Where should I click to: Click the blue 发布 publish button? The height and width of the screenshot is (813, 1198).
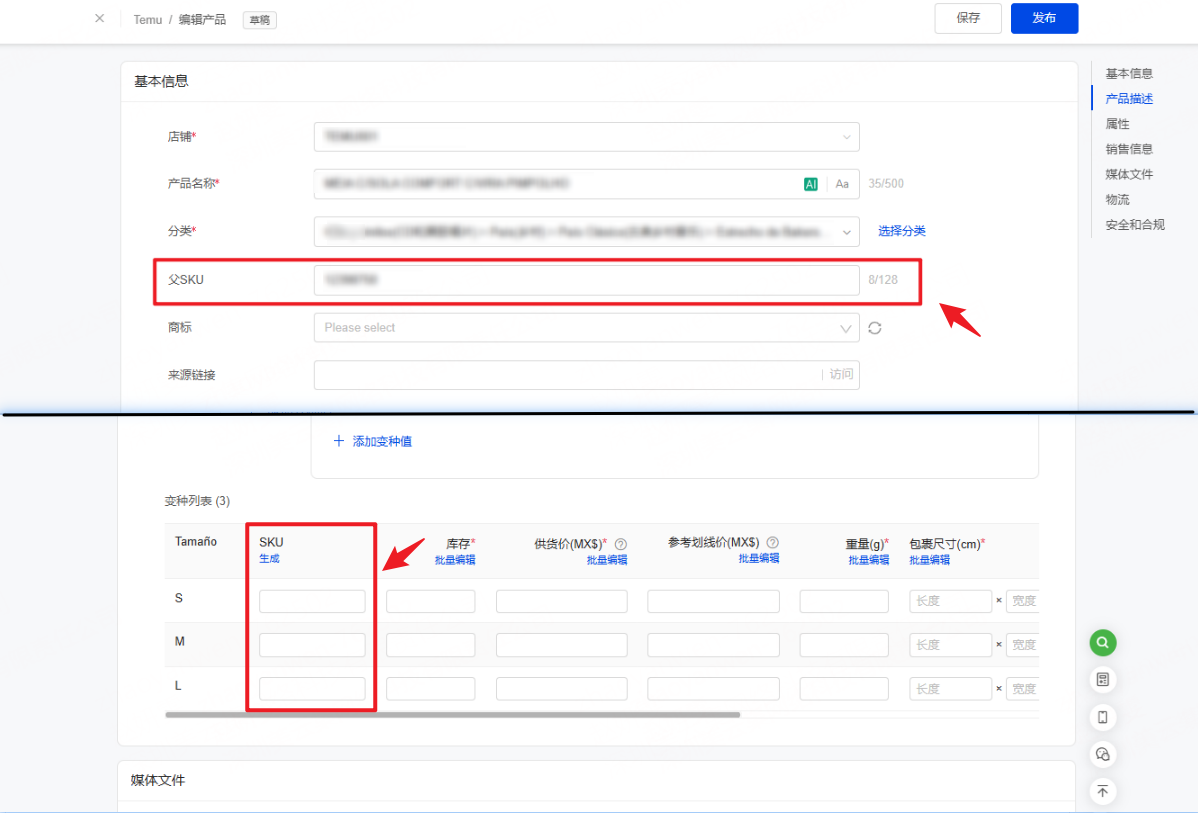1044,18
